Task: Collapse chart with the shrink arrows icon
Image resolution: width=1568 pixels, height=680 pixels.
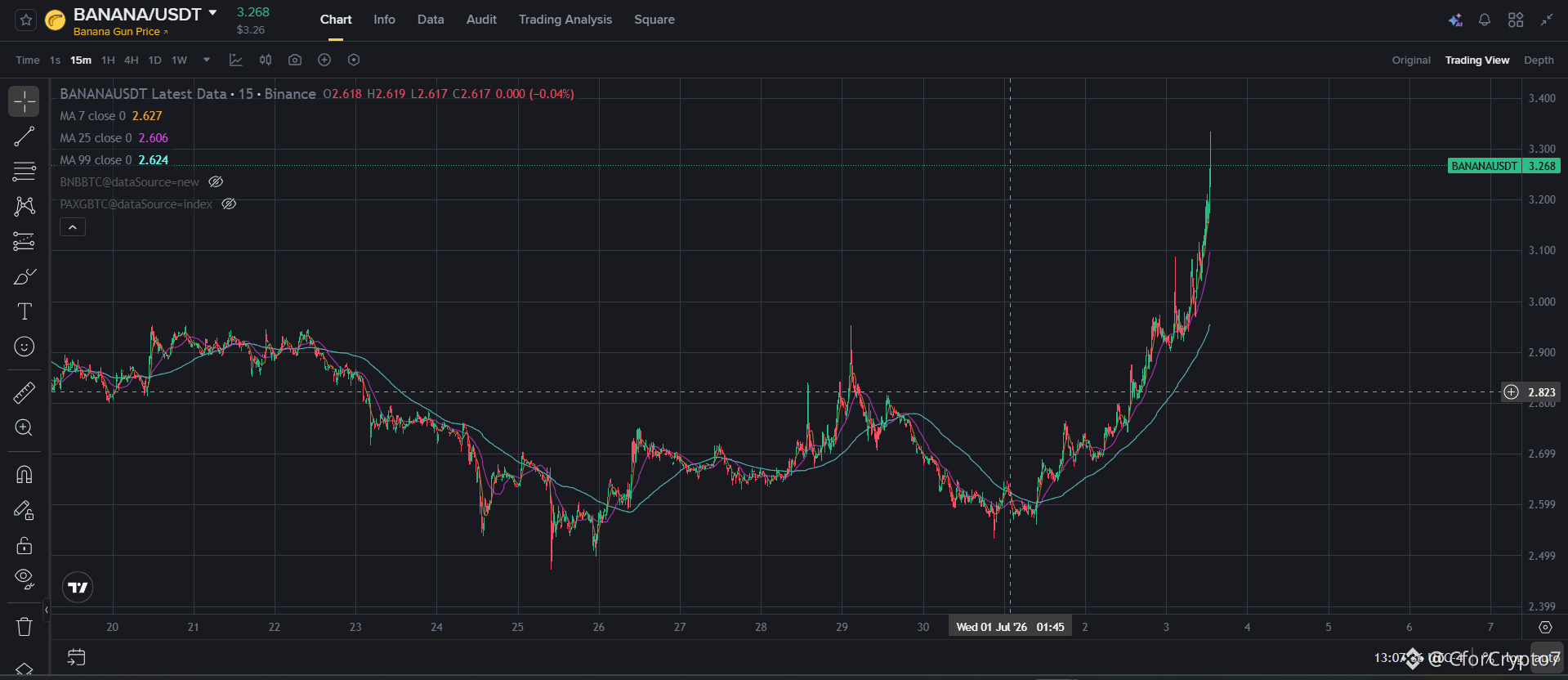Action: [1547, 20]
